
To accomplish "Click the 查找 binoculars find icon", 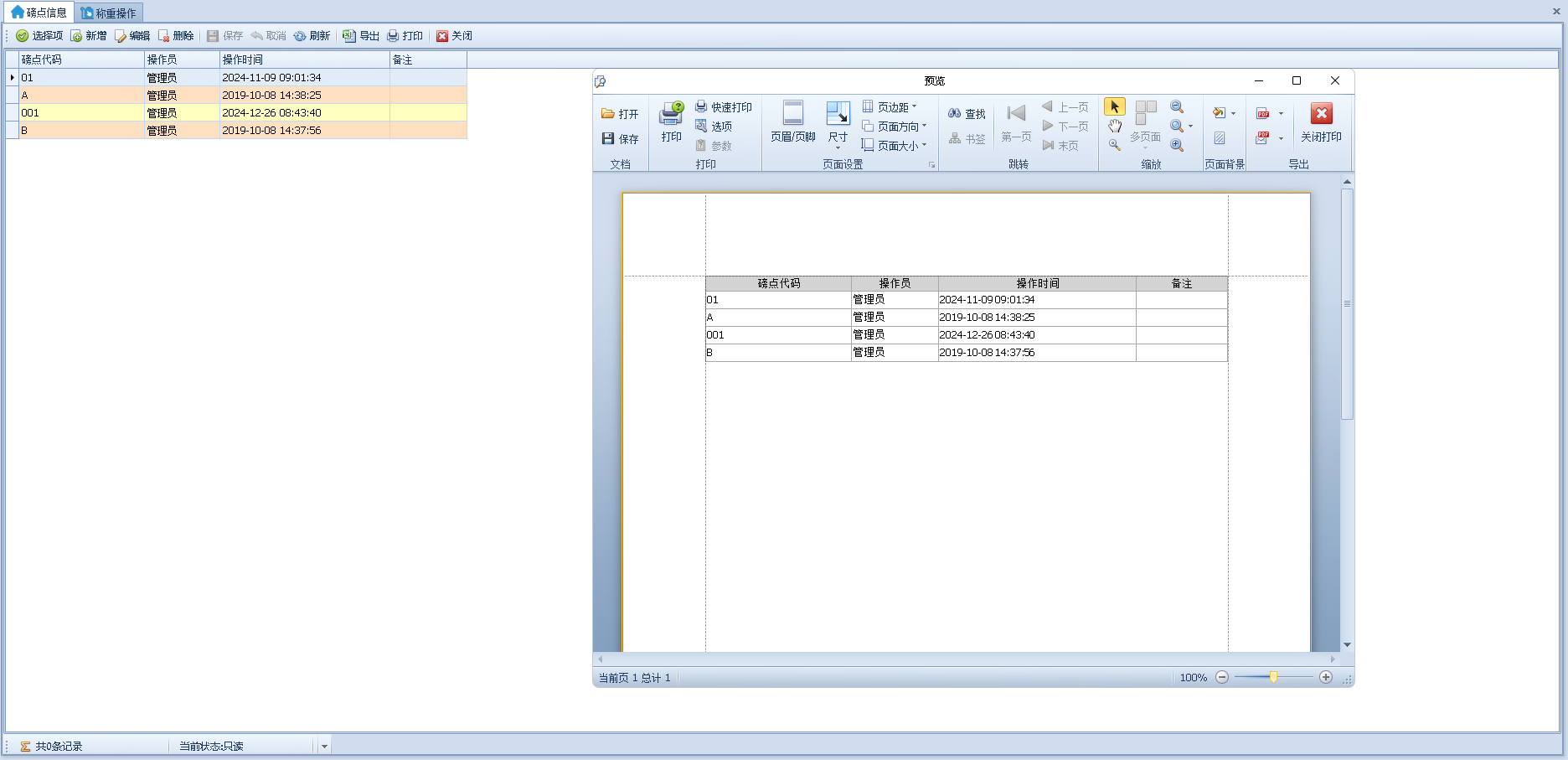I will pos(954,113).
